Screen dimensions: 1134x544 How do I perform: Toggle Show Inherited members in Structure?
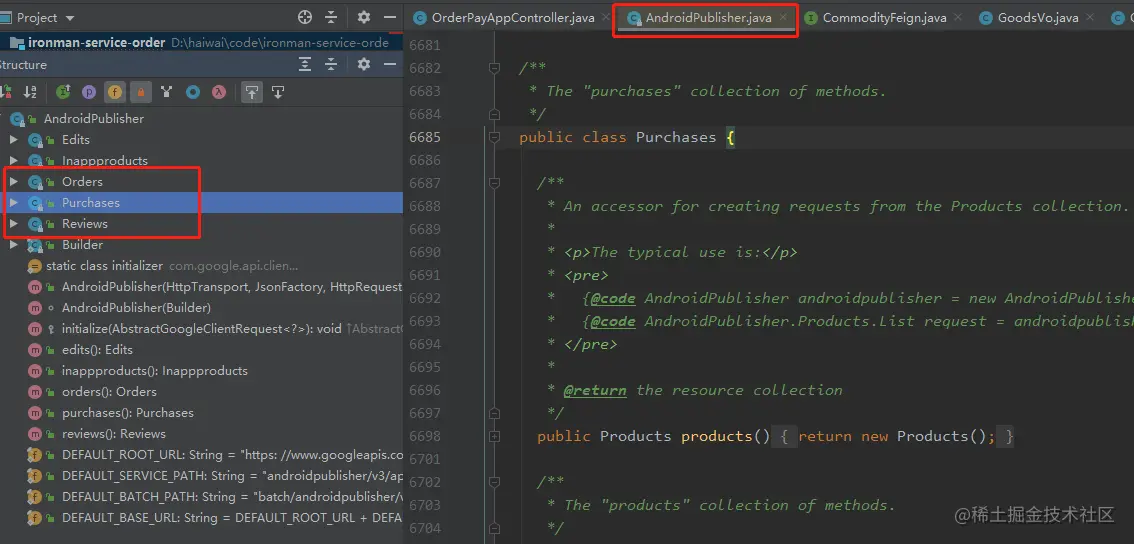pyautogui.click(x=63, y=92)
